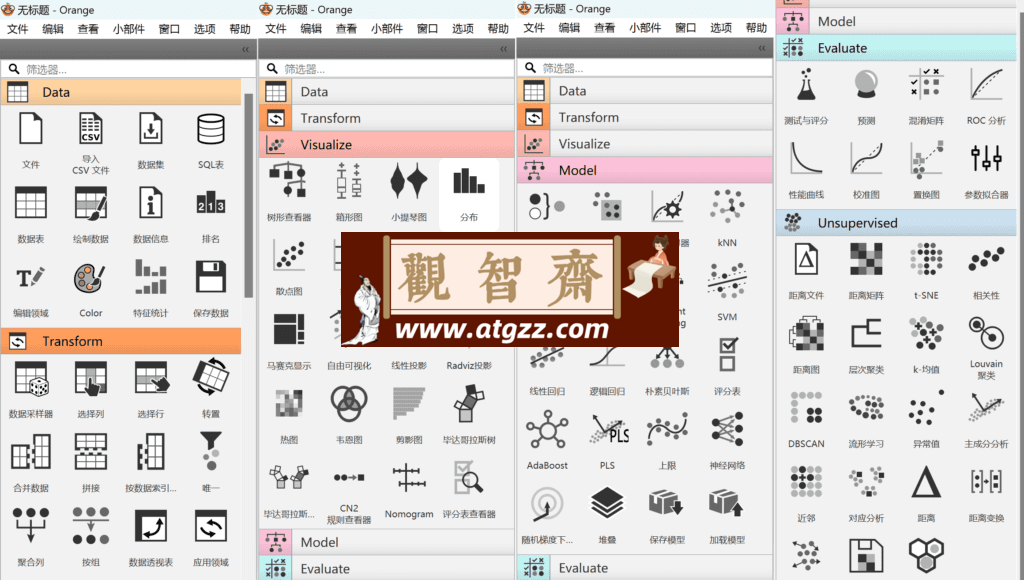This screenshot has width=1024, height=580.
Task: Add the 保存模型 save model widget
Action: (667, 504)
